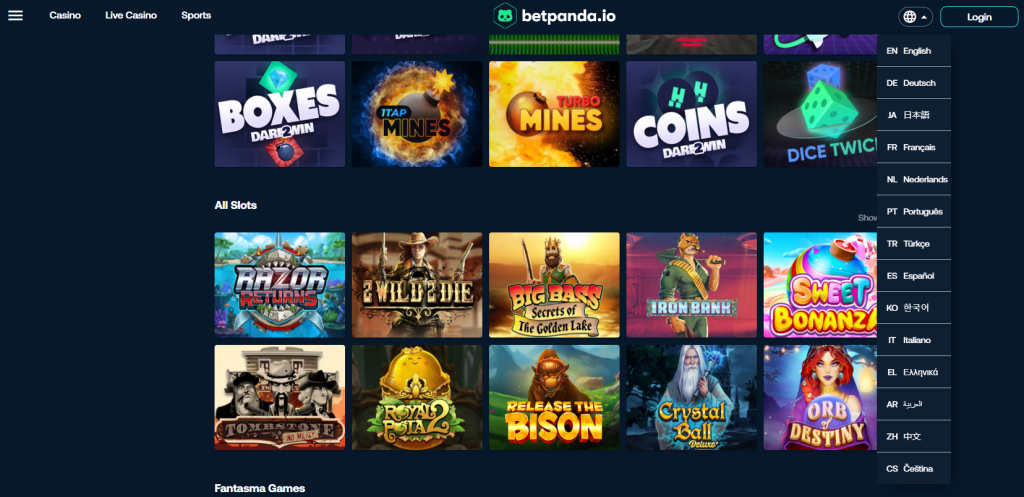Choose Deutsch from the language dropdown
Viewport: 1024px width, 497px height.
914,83
